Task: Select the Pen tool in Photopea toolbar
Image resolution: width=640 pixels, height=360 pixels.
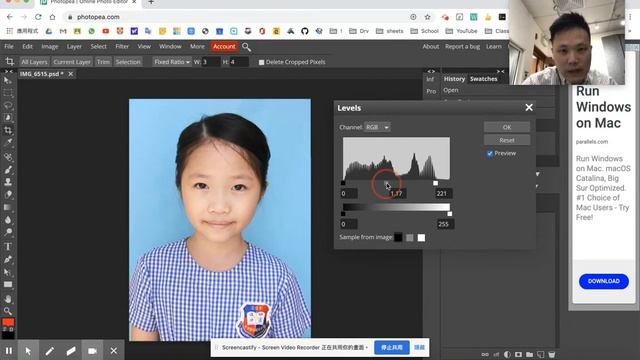Action: (x=7, y=259)
